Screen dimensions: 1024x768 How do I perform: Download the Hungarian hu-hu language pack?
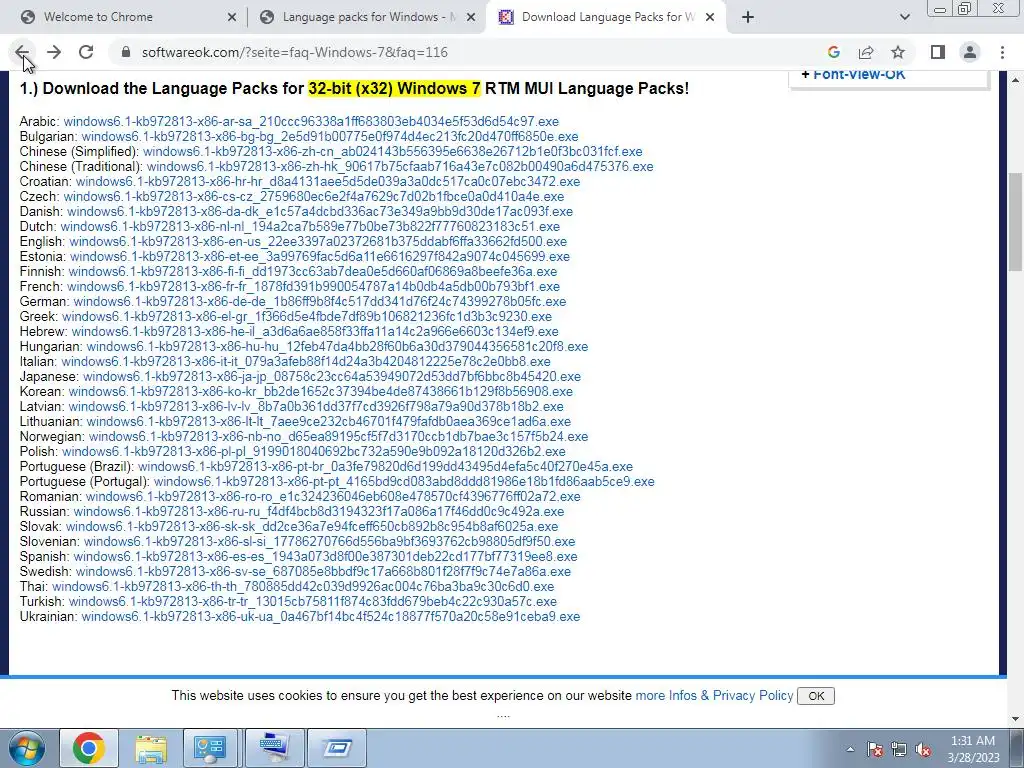(337, 347)
